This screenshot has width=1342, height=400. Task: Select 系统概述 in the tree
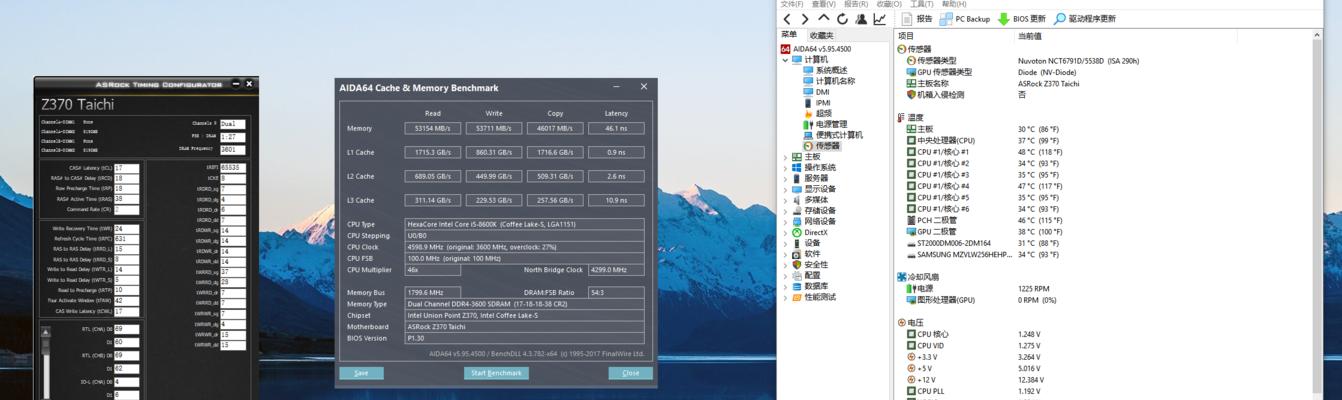tap(824, 70)
